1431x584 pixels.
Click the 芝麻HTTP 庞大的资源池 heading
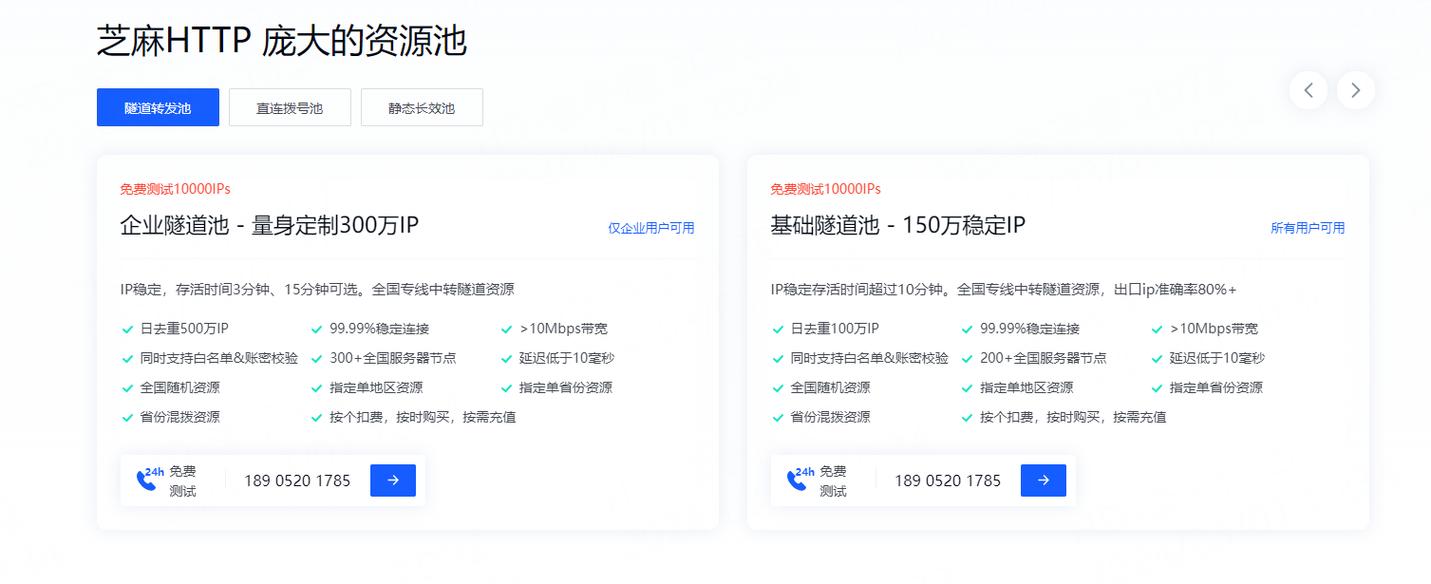coord(282,41)
